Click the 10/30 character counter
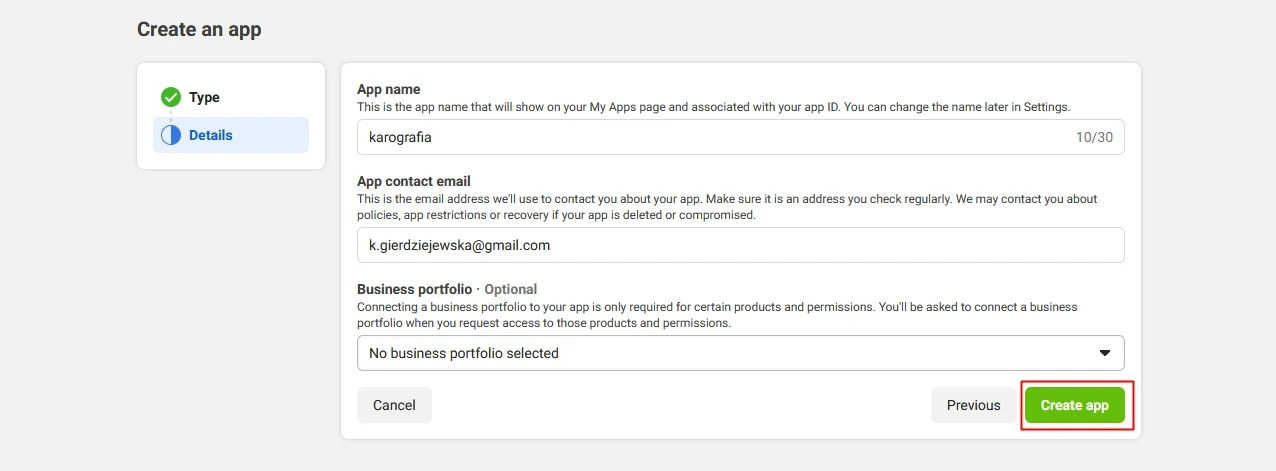This screenshot has height=471, width=1276. coord(1094,137)
